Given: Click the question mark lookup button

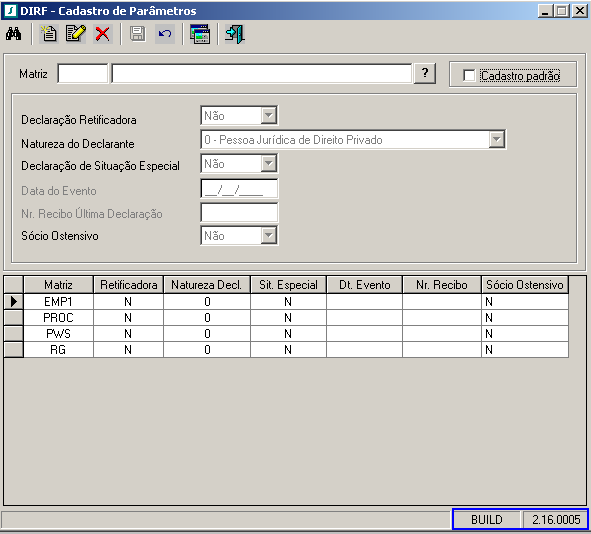Looking at the screenshot, I should [x=425, y=73].
